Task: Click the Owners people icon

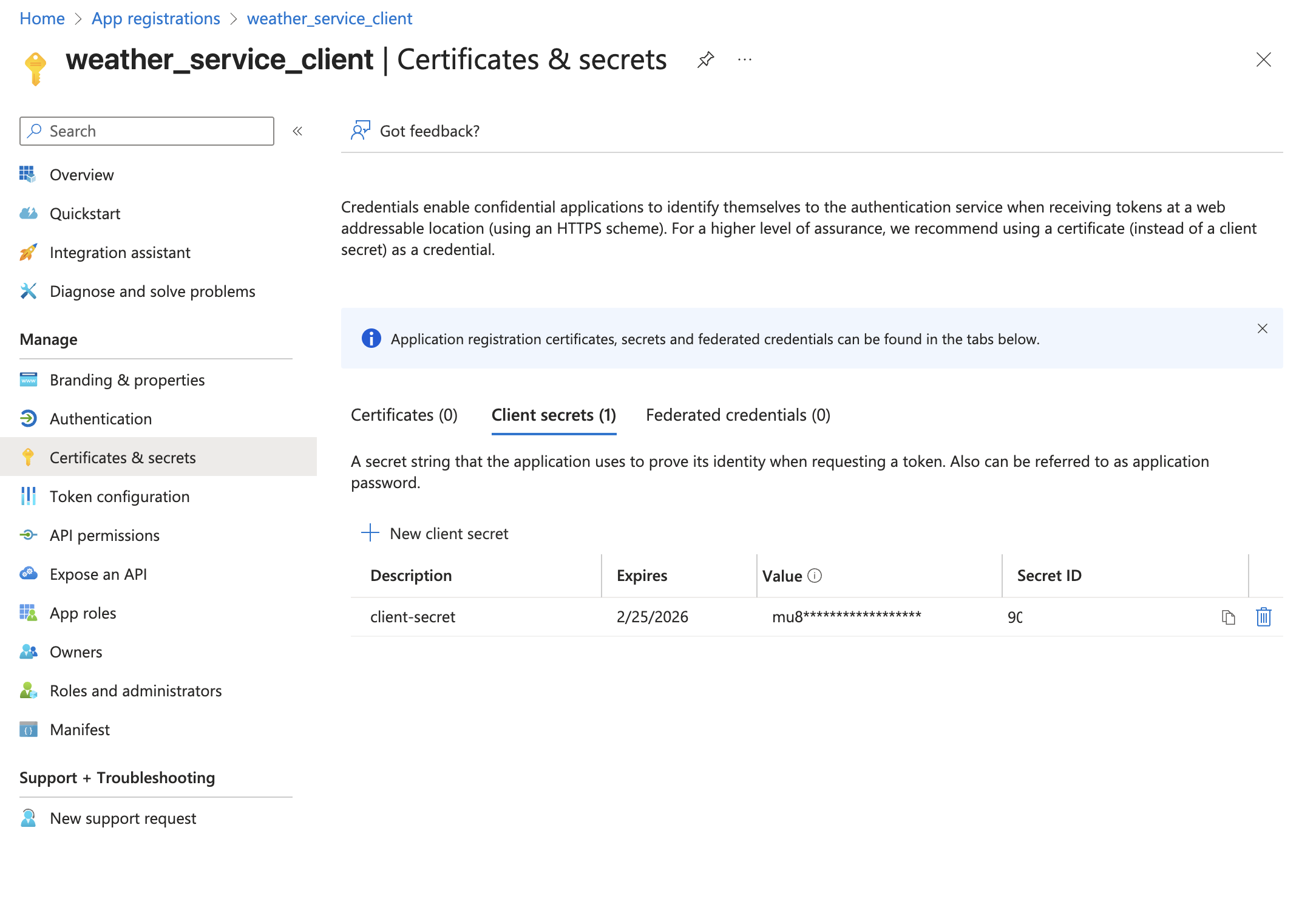Action: [x=28, y=651]
